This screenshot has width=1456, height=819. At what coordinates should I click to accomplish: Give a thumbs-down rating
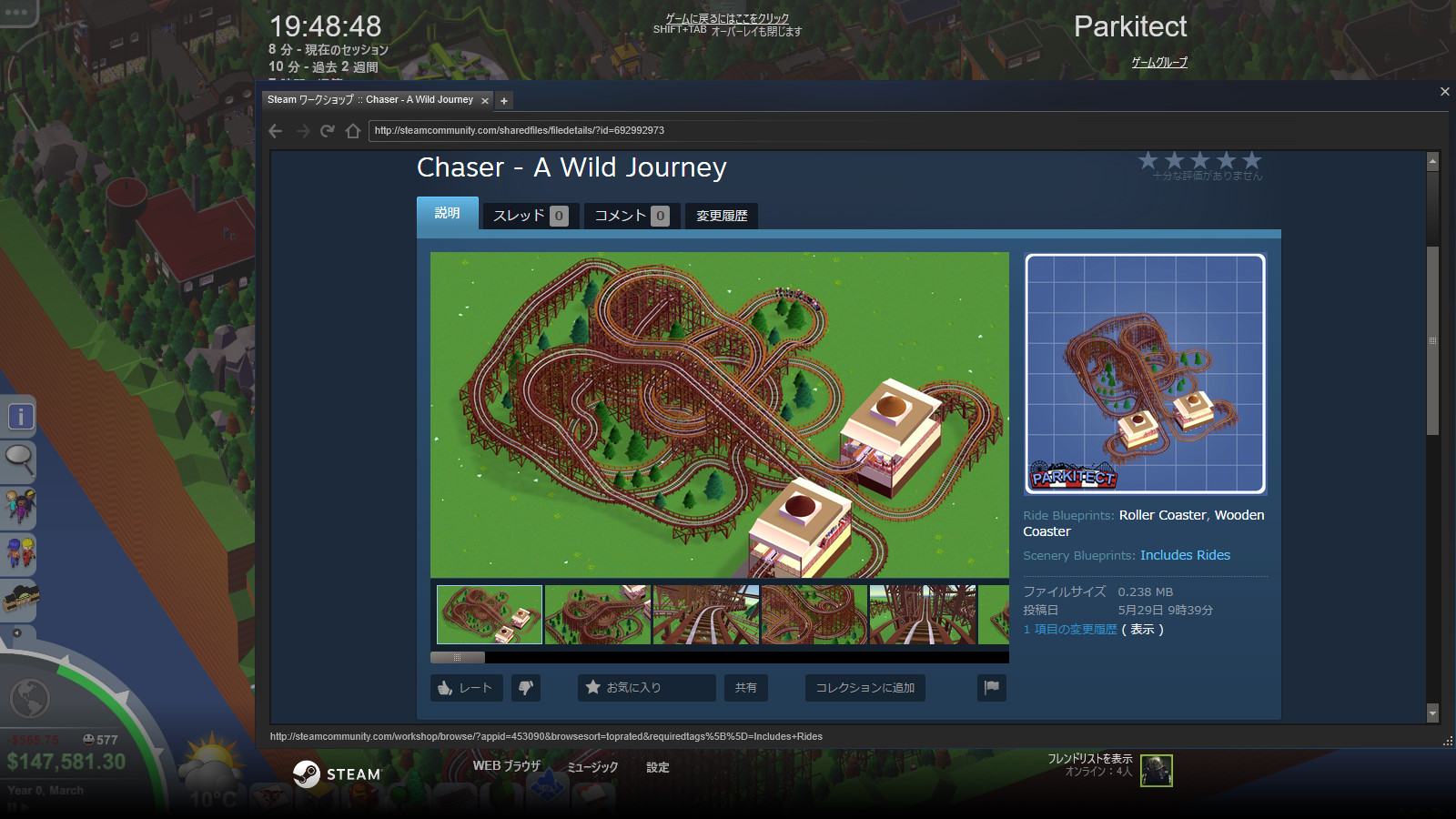[526, 688]
